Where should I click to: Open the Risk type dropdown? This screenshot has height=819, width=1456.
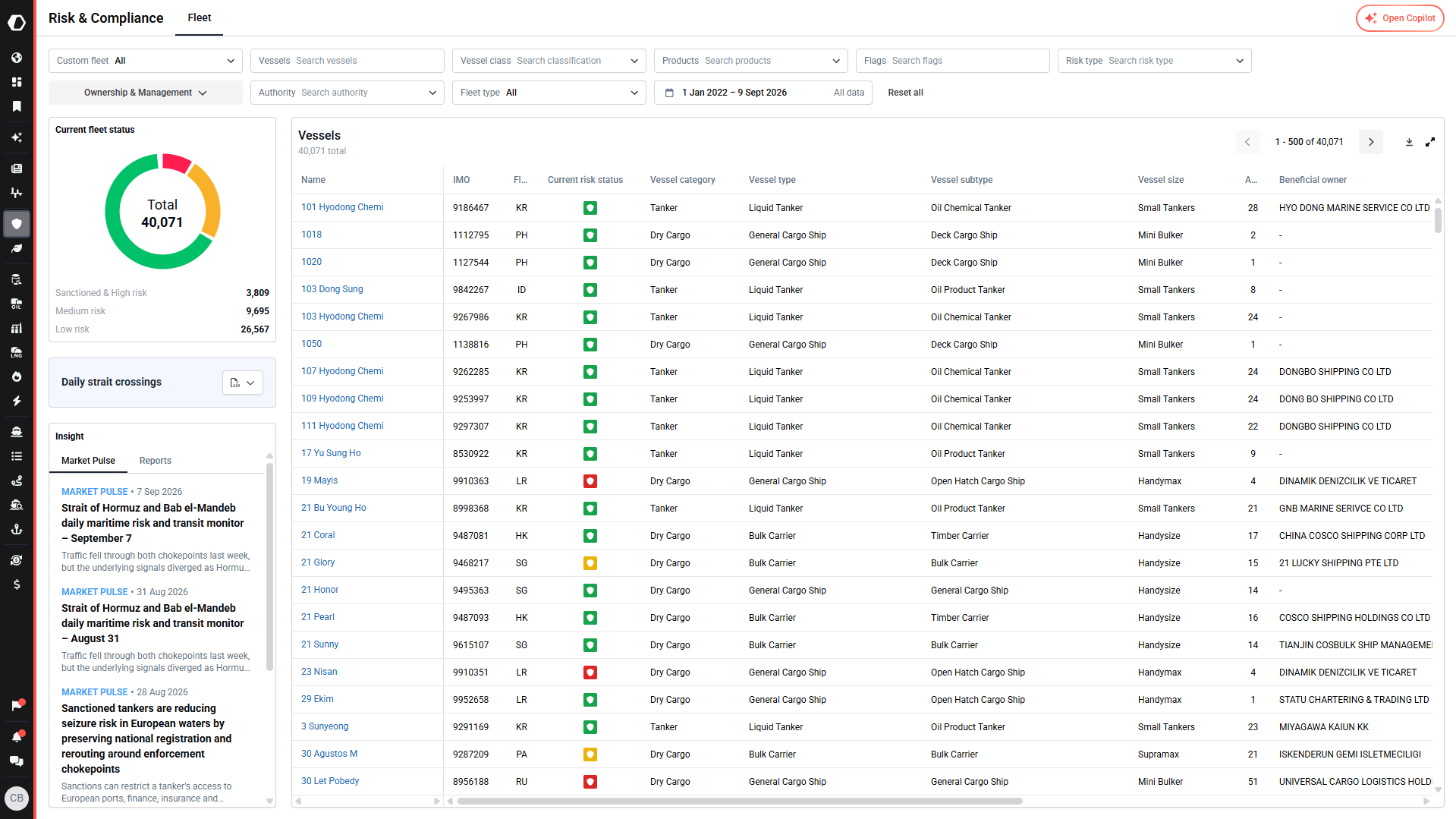[1155, 61]
